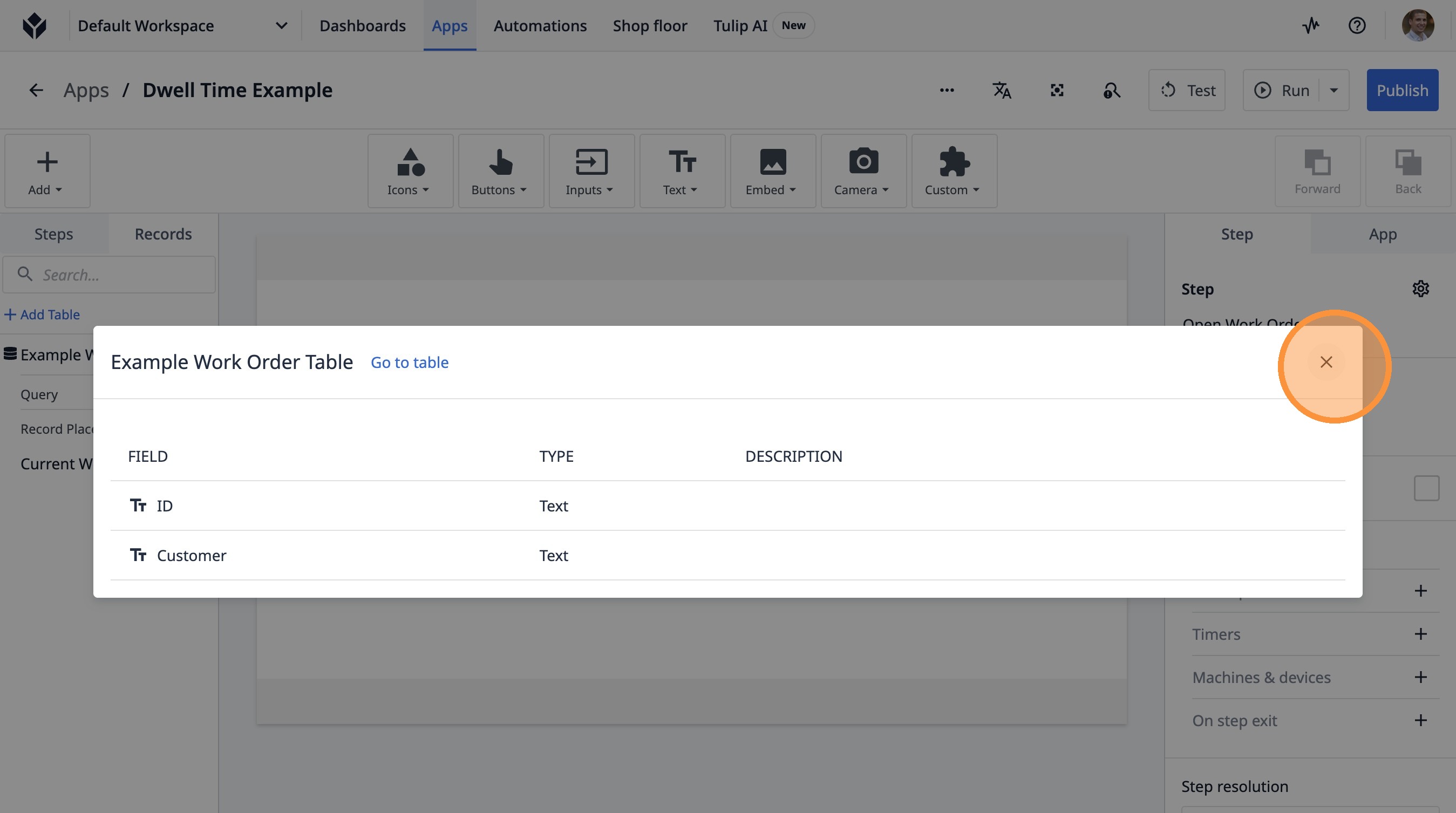Add a Machines & devices trigger
Viewport: 1456px width, 813px height.
tap(1420, 677)
